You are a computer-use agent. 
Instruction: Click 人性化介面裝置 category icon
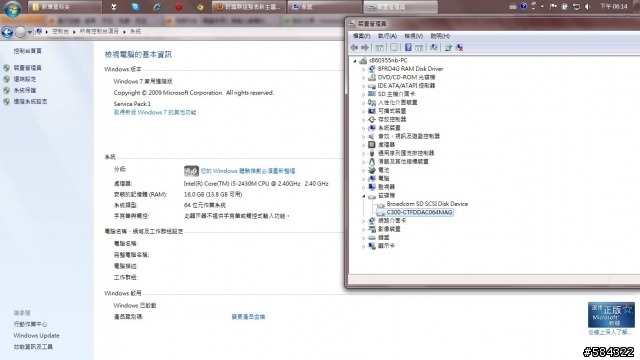tap(371, 102)
